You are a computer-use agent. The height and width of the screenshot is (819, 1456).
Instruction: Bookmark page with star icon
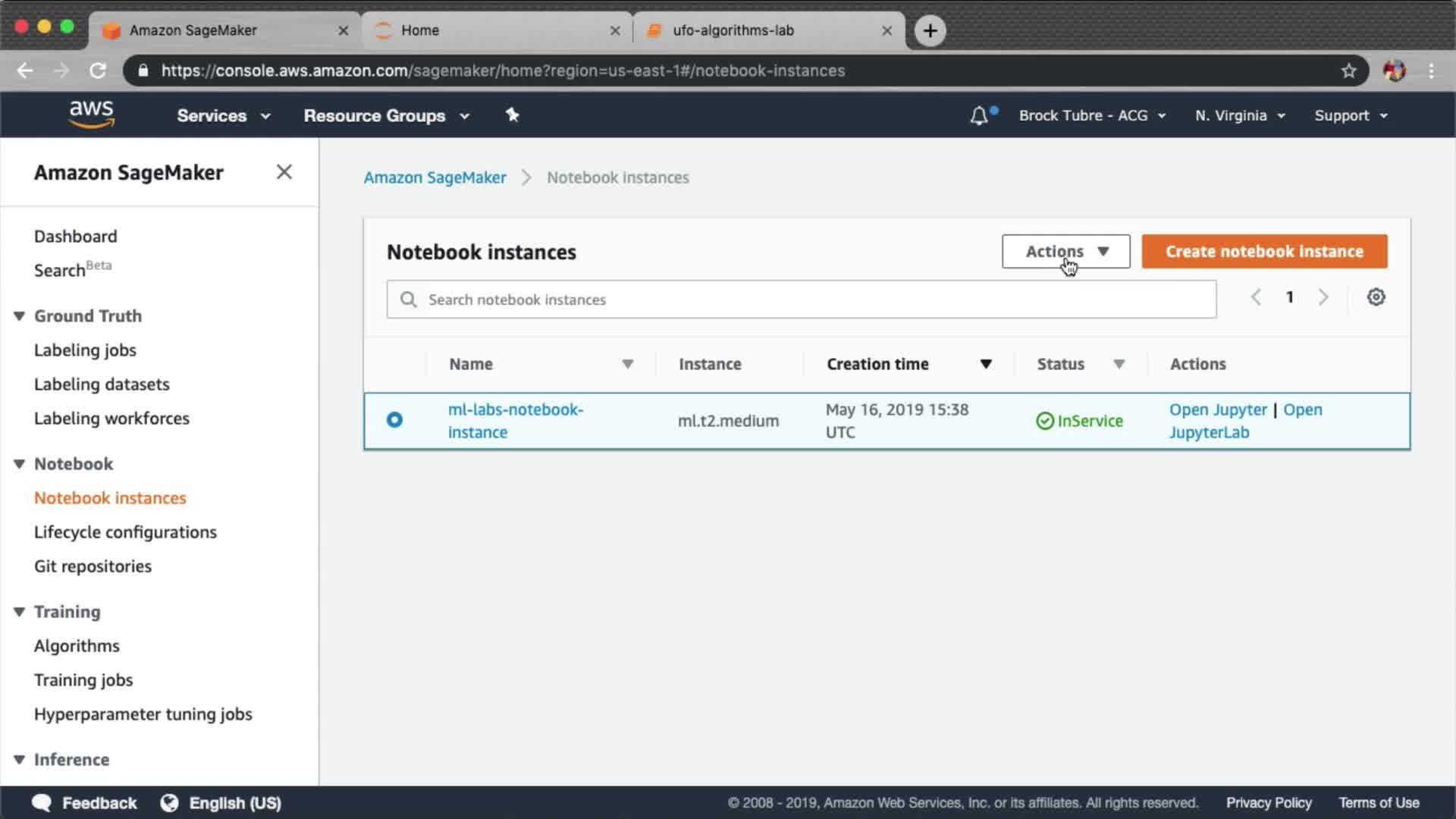(x=1348, y=71)
